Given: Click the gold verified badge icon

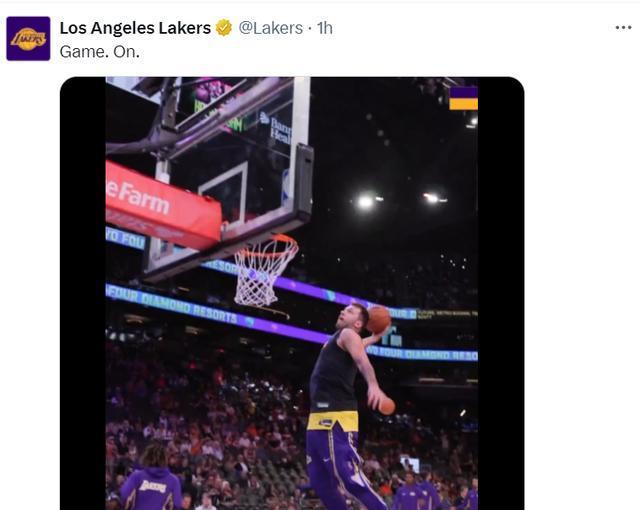Looking at the screenshot, I should point(224,28).
